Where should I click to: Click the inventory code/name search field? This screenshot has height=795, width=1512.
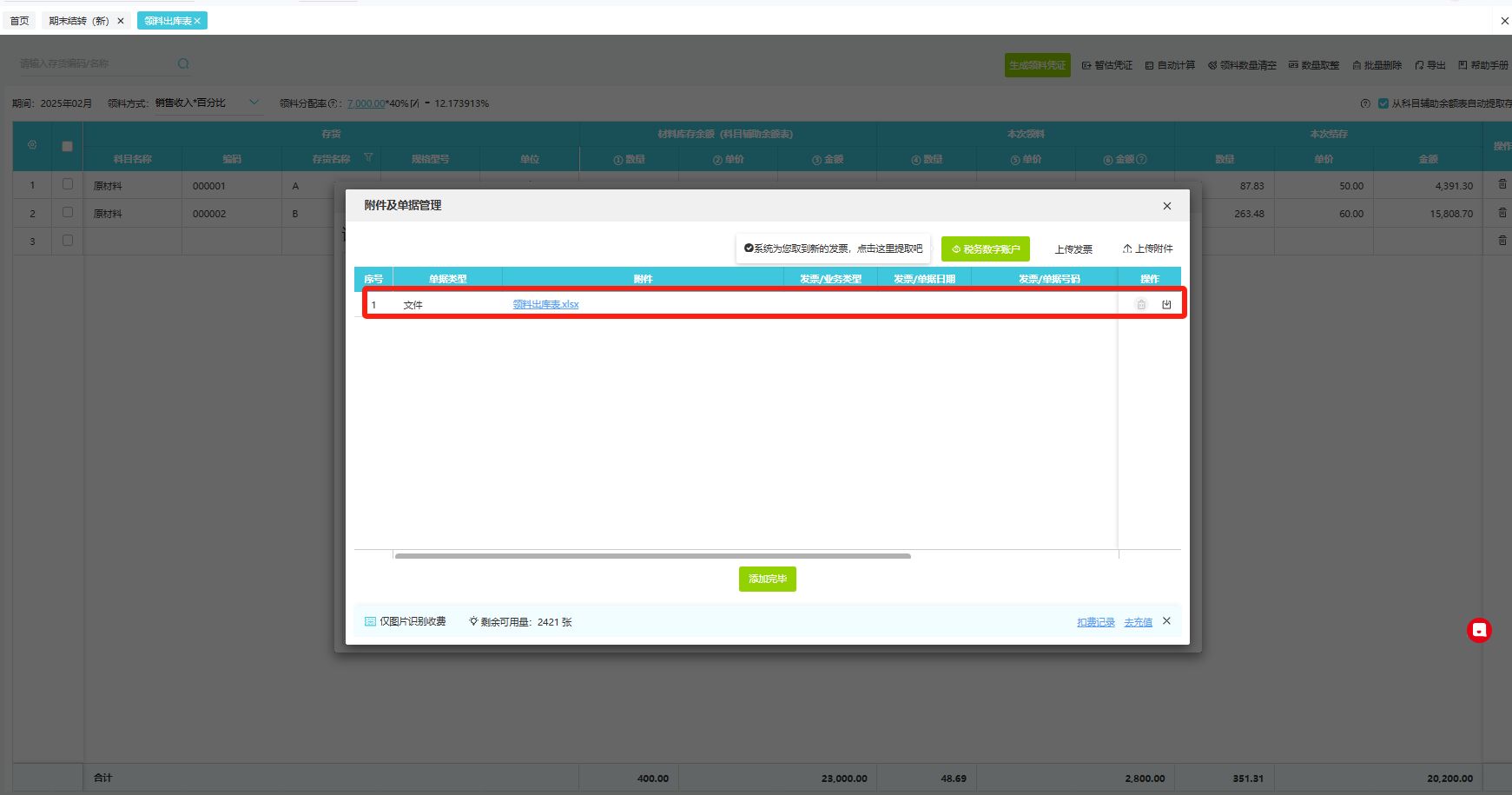pyautogui.click(x=96, y=63)
